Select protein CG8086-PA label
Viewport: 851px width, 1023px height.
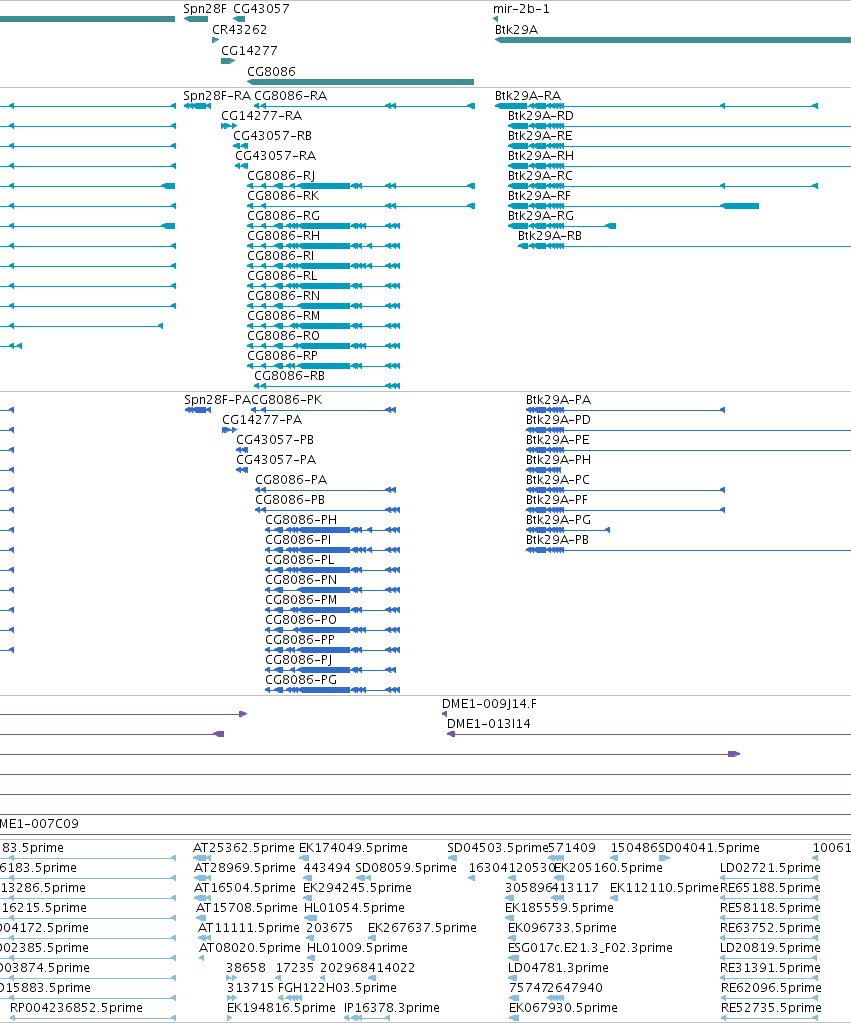click(291, 480)
